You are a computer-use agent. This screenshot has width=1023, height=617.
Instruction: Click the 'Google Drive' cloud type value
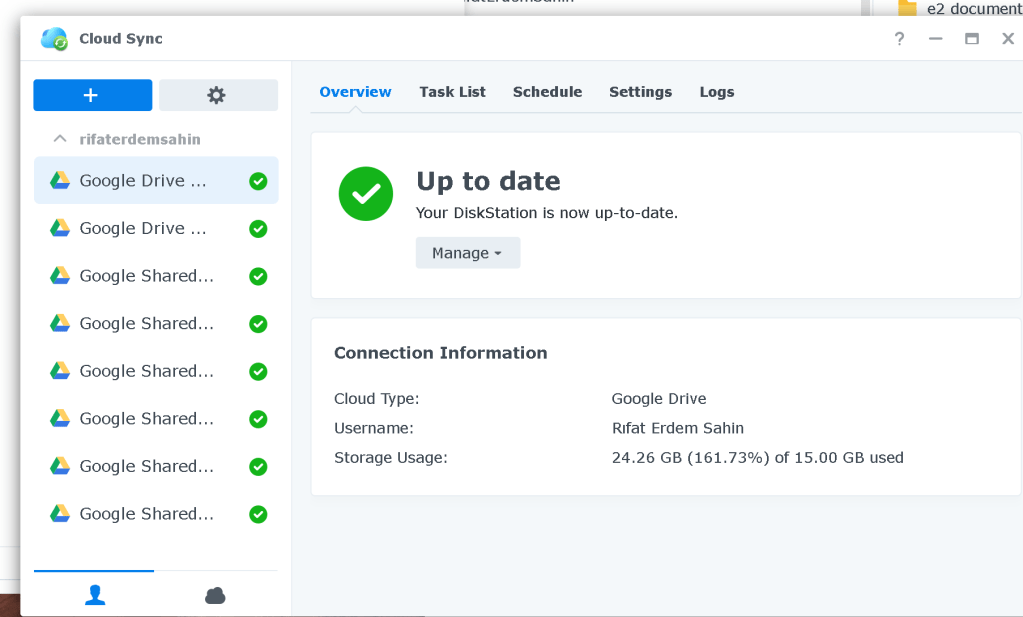click(x=659, y=399)
